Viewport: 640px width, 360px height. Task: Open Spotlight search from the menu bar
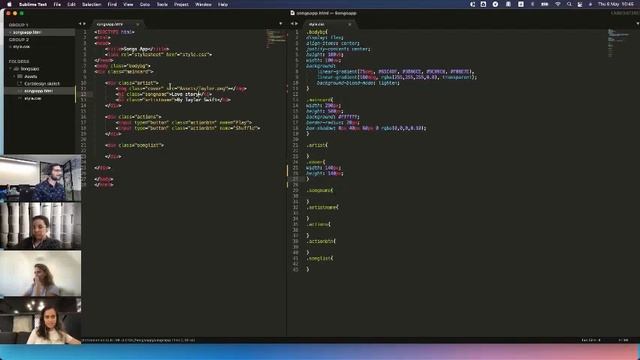pyautogui.click(x=569, y=4)
